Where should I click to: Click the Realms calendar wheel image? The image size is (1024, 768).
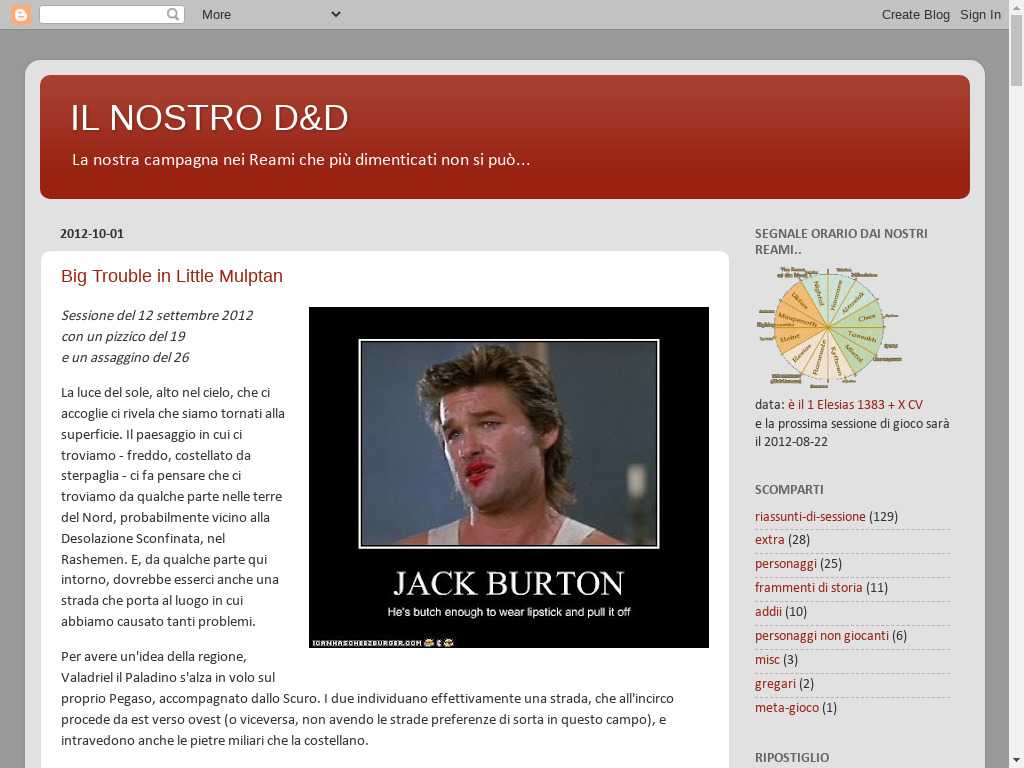pos(829,326)
